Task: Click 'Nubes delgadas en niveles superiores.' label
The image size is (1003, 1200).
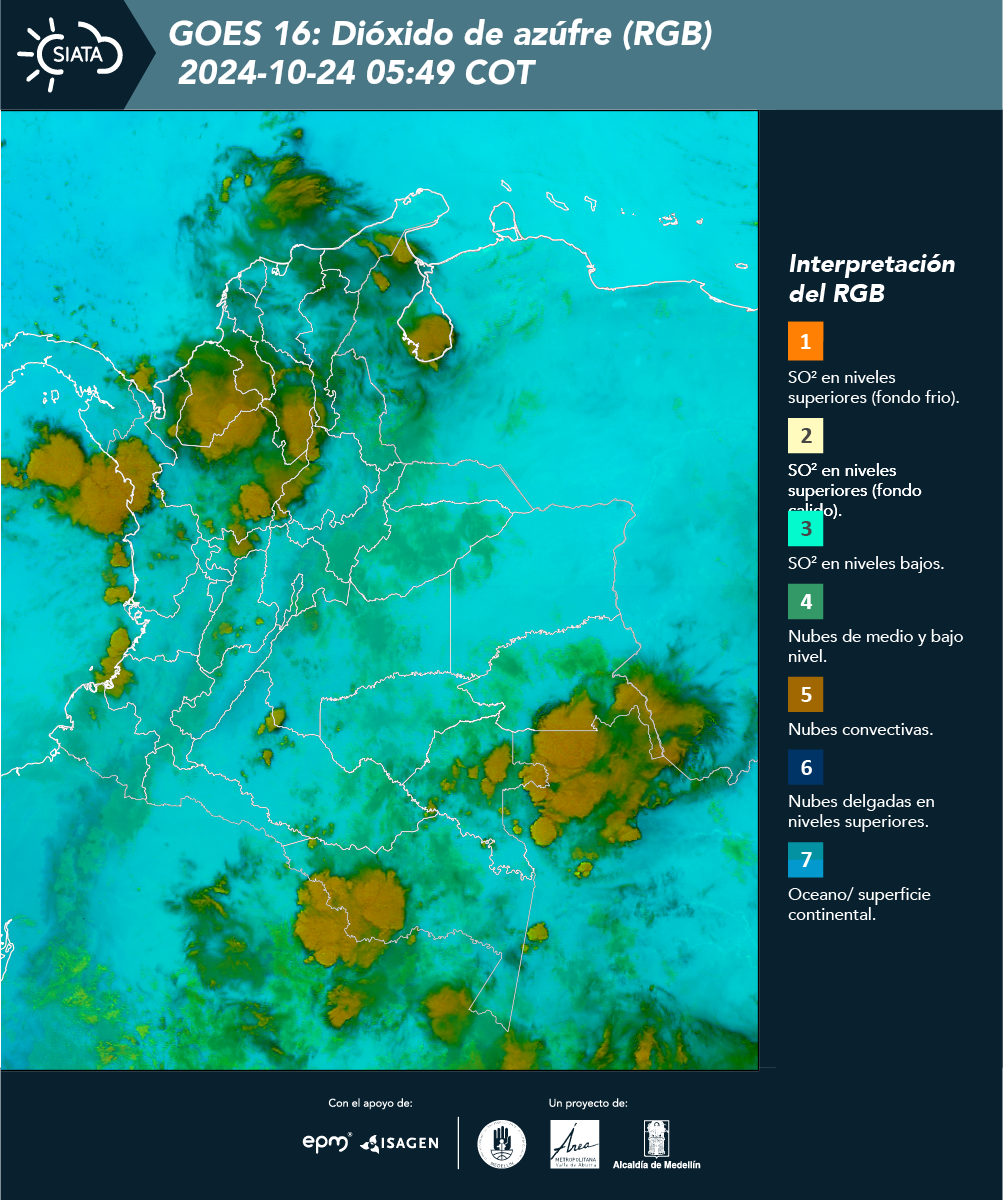Action: 861,811
